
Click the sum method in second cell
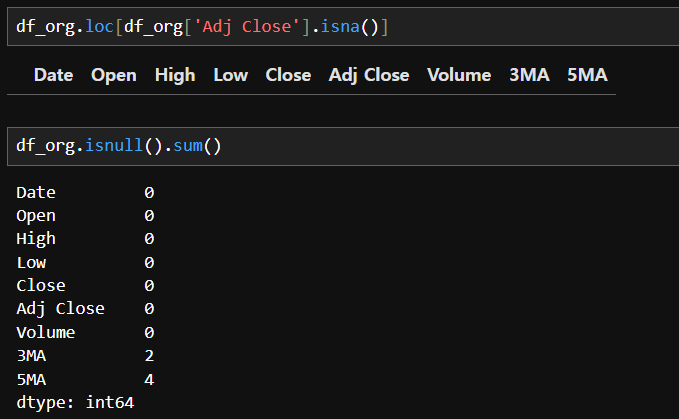pyautogui.click(x=188, y=145)
